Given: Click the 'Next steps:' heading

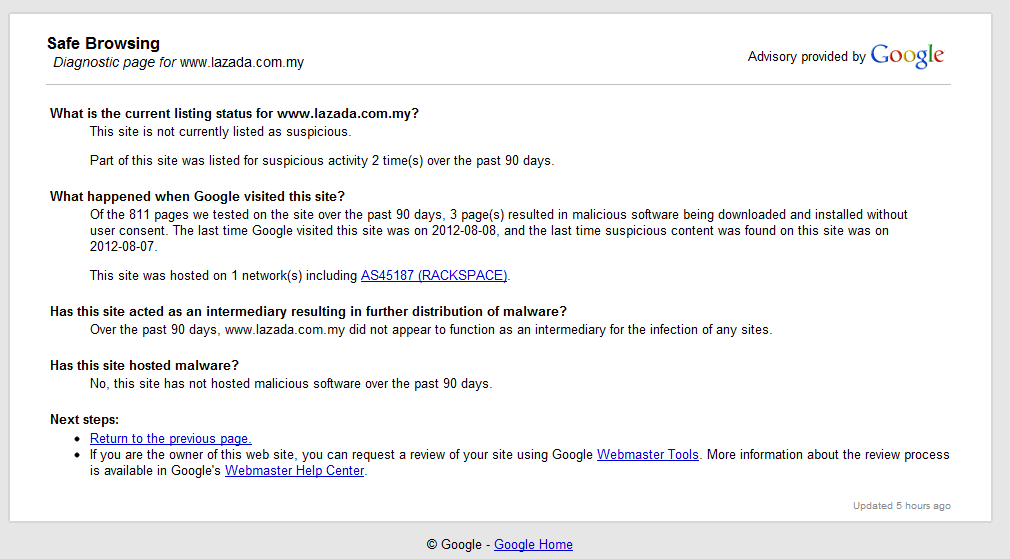Looking at the screenshot, I should click(x=84, y=420).
